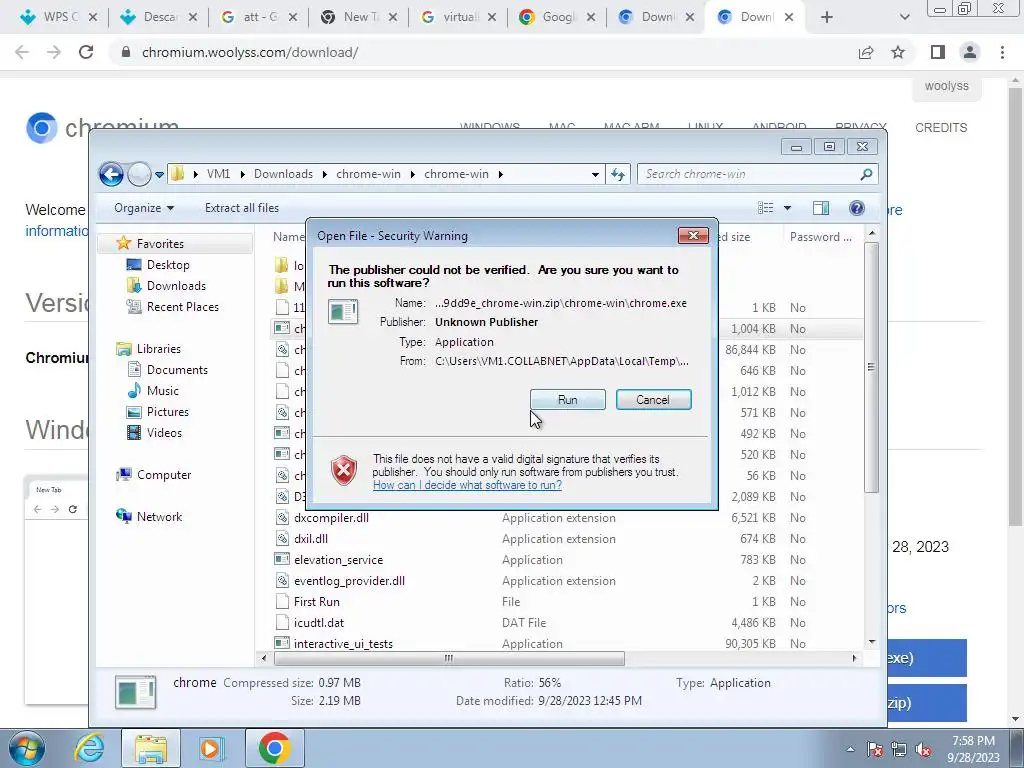The image size is (1024, 768).
Task: Click the file list scroll-down arrow
Action: (871, 643)
